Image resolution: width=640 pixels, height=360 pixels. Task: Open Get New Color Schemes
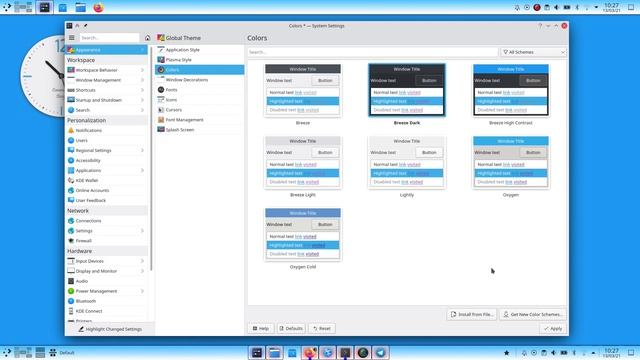[x=533, y=315]
